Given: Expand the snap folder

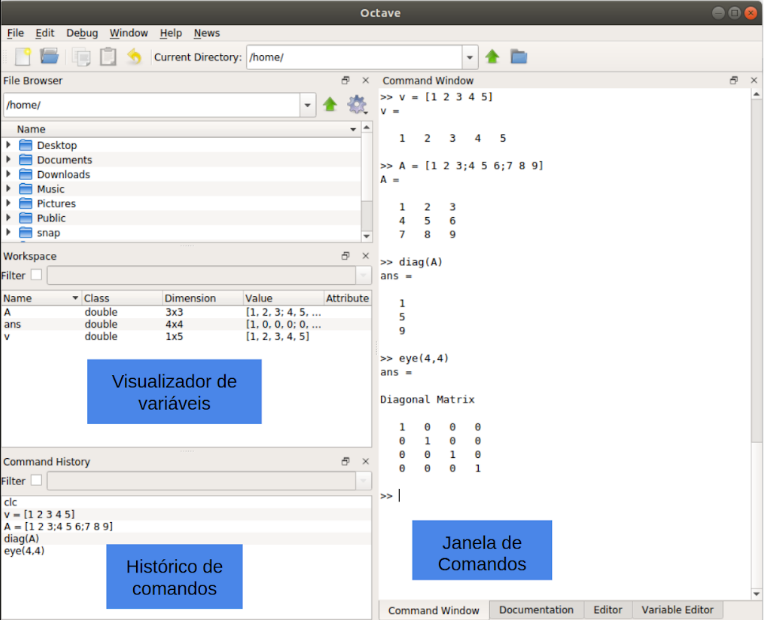Looking at the screenshot, I should (x=8, y=232).
